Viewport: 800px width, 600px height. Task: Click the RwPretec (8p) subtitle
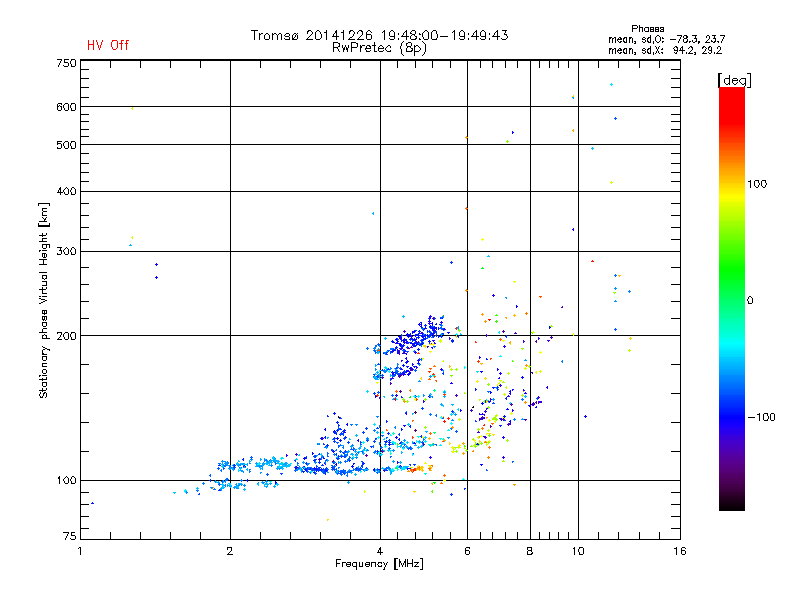380,48
